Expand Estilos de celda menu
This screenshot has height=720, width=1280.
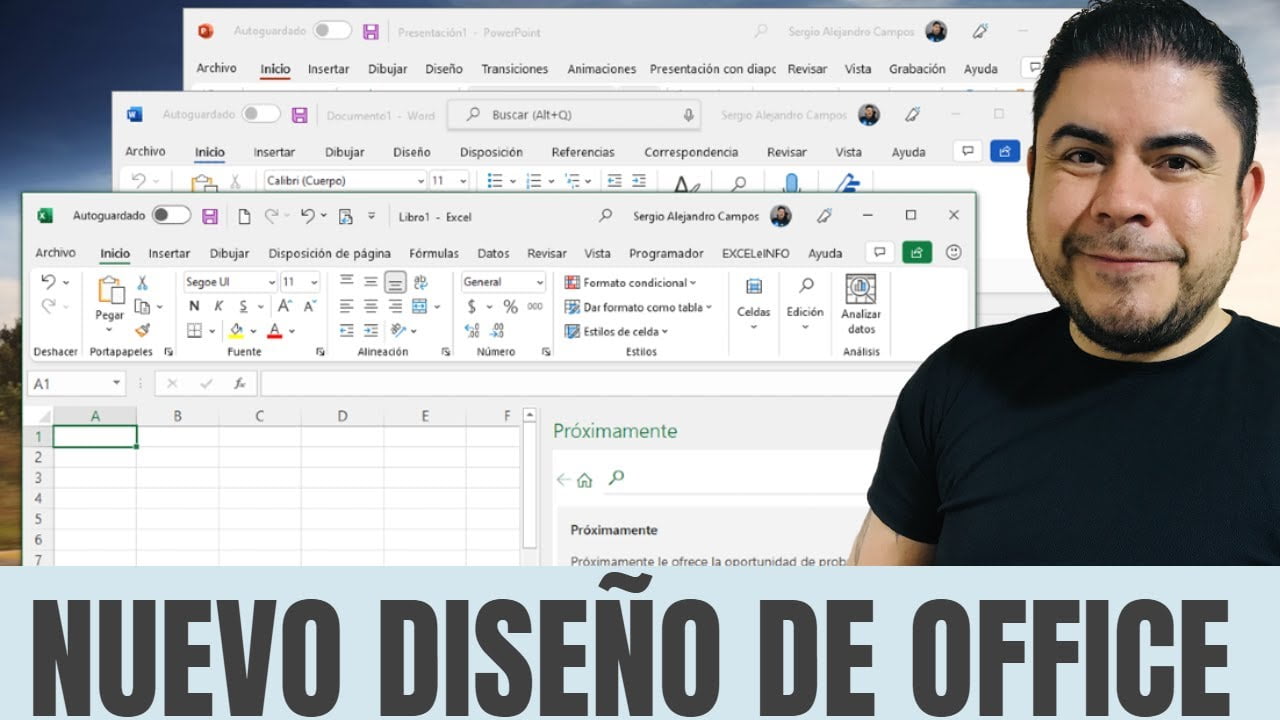[x=616, y=331]
